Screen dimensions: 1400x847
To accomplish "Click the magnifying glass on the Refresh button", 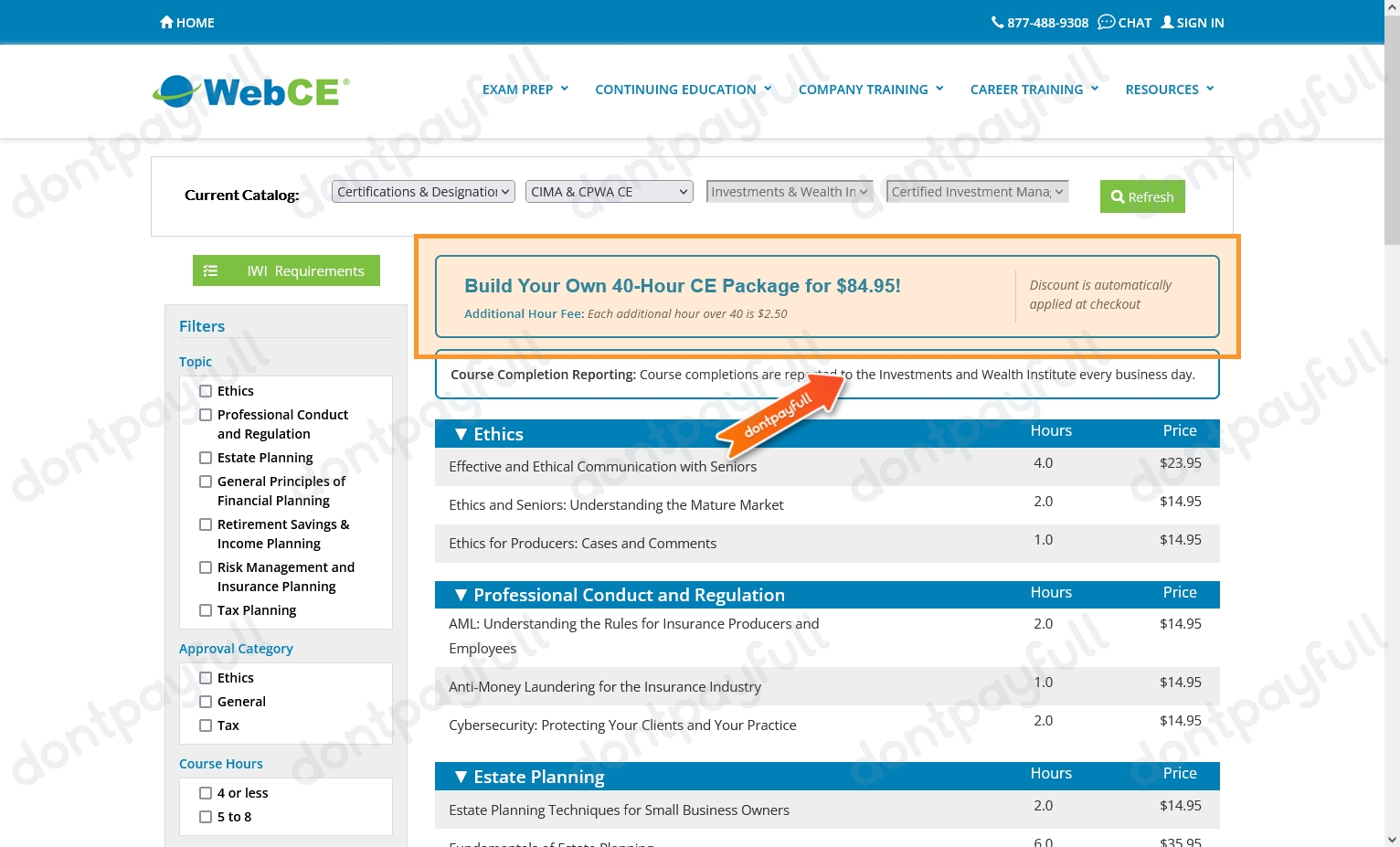I will tap(1118, 196).
